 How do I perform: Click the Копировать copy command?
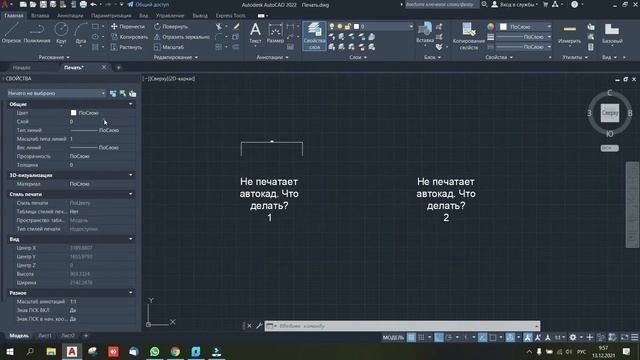click(x=129, y=37)
